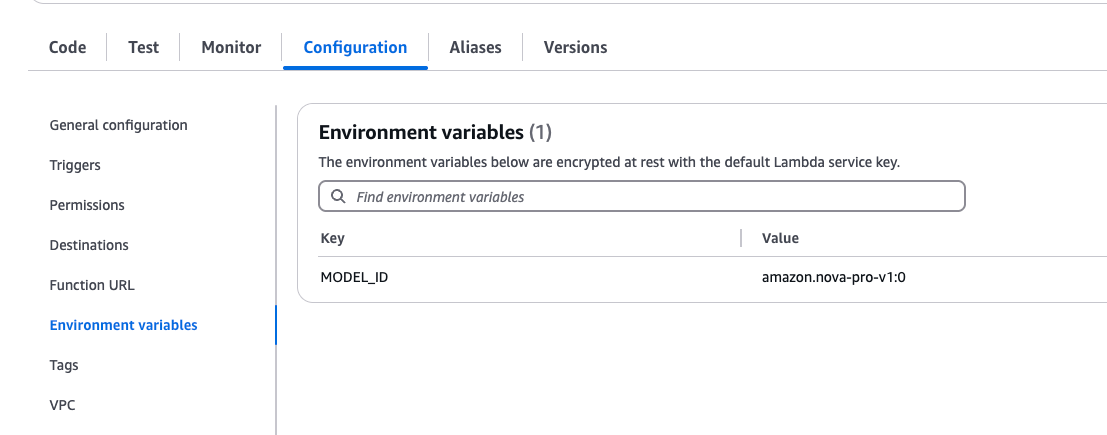Open the VPC configuration section
The height and width of the screenshot is (435, 1107).
(x=62, y=405)
